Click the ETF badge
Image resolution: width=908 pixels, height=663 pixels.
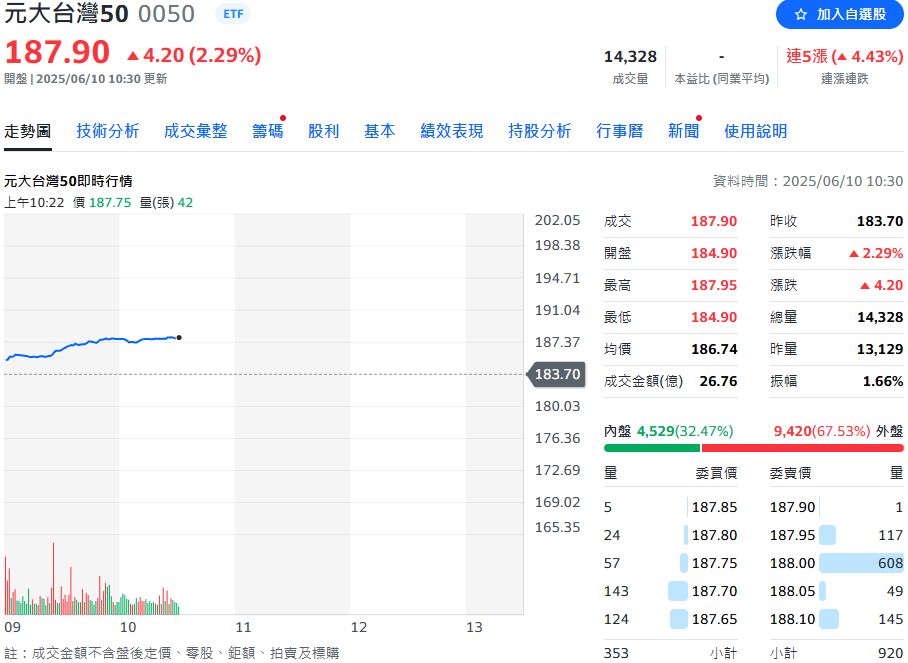tap(233, 14)
